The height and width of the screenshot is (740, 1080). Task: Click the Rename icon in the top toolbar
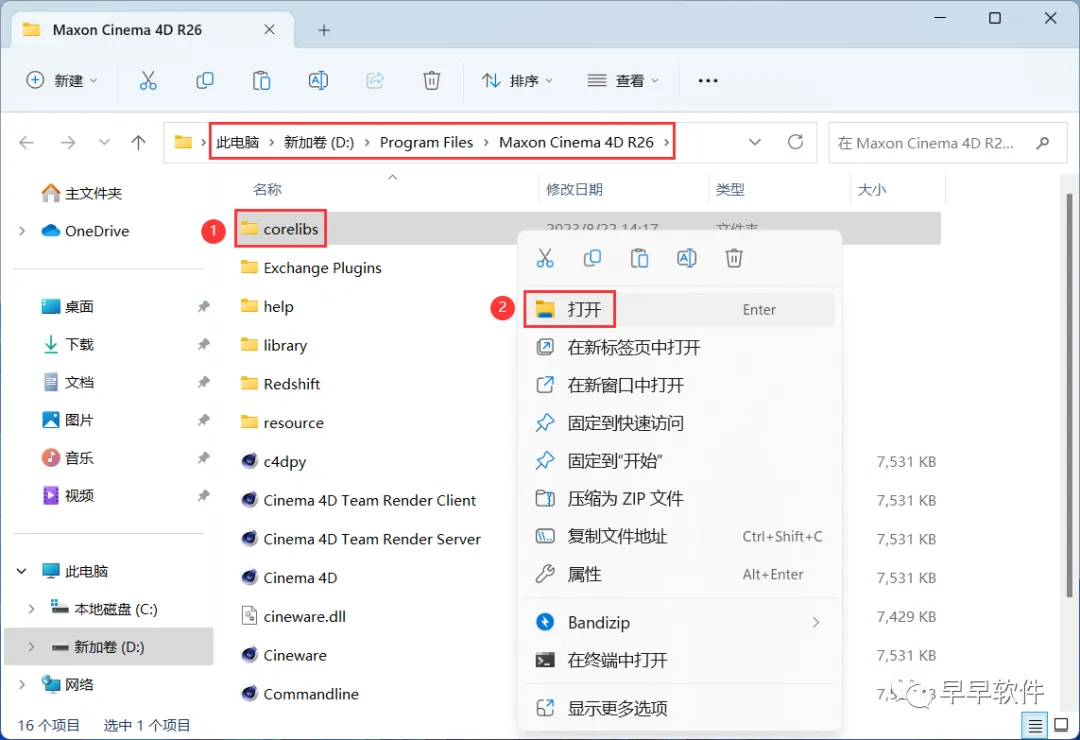[318, 81]
